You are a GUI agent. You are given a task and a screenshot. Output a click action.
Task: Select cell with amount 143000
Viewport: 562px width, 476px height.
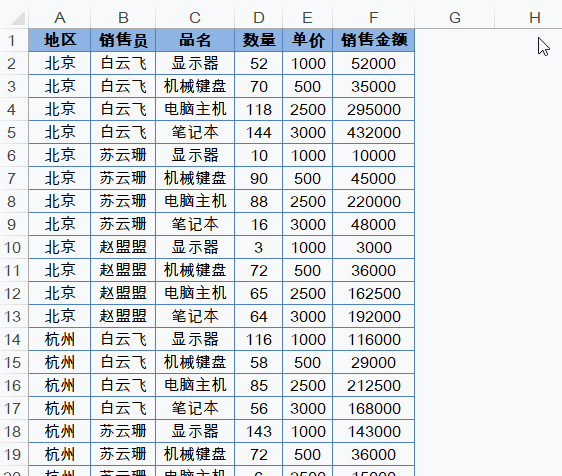click(373, 431)
